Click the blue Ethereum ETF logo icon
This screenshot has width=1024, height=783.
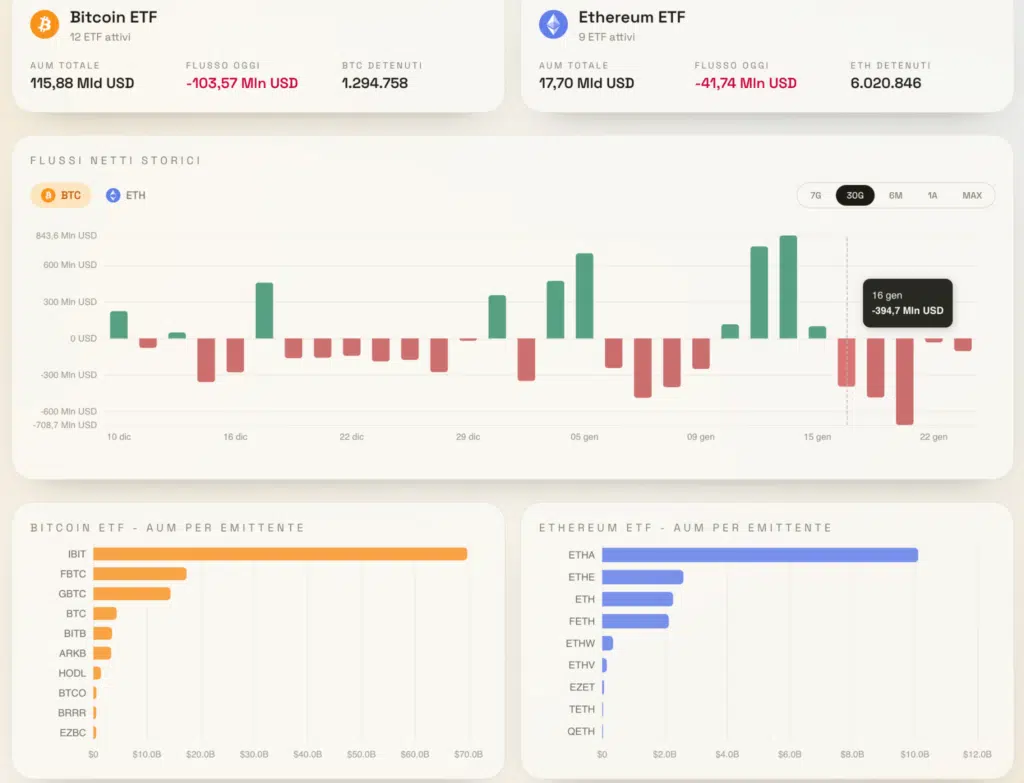point(553,24)
